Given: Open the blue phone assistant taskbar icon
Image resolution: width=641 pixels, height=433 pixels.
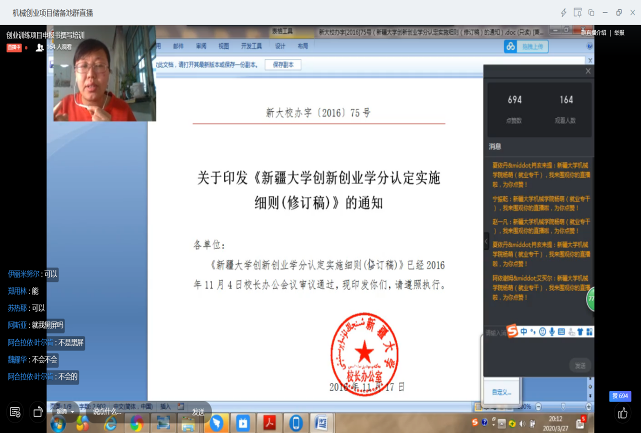Looking at the screenshot, I should click(296, 423).
